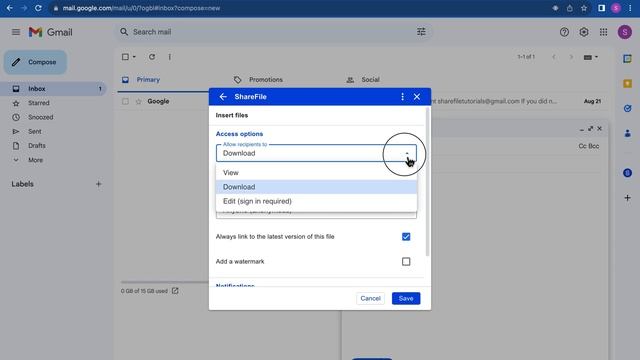
Task: Open Google Calendar side panel
Action: 627,59
